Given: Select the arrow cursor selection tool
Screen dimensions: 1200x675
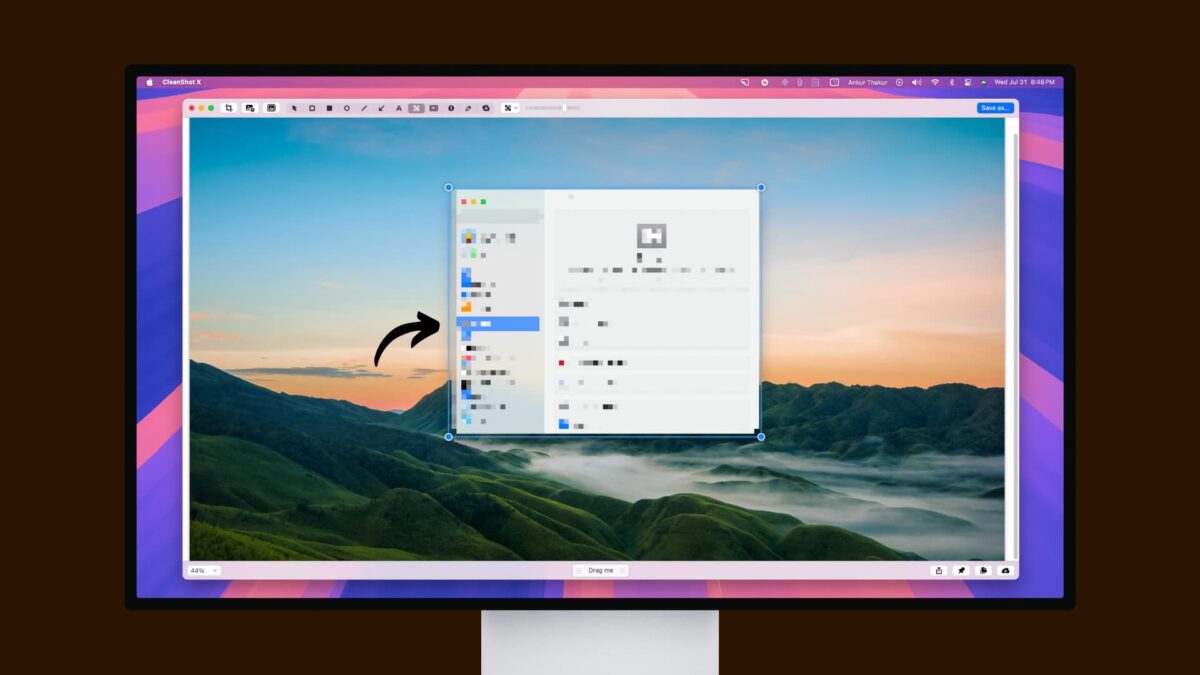Looking at the screenshot, I should coord(294,108).
